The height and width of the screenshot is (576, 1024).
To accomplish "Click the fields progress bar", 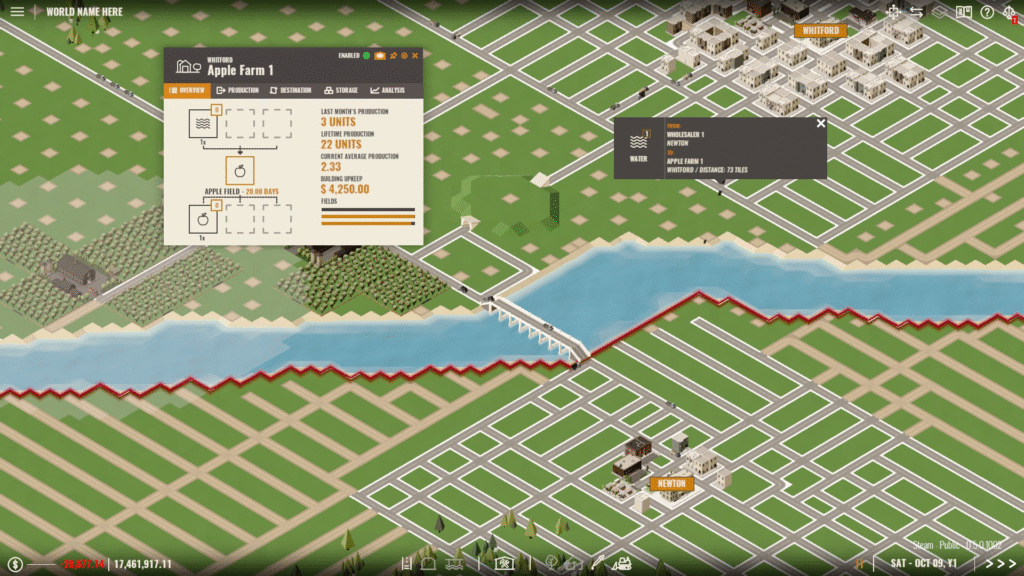I will (x=367, y=216).
